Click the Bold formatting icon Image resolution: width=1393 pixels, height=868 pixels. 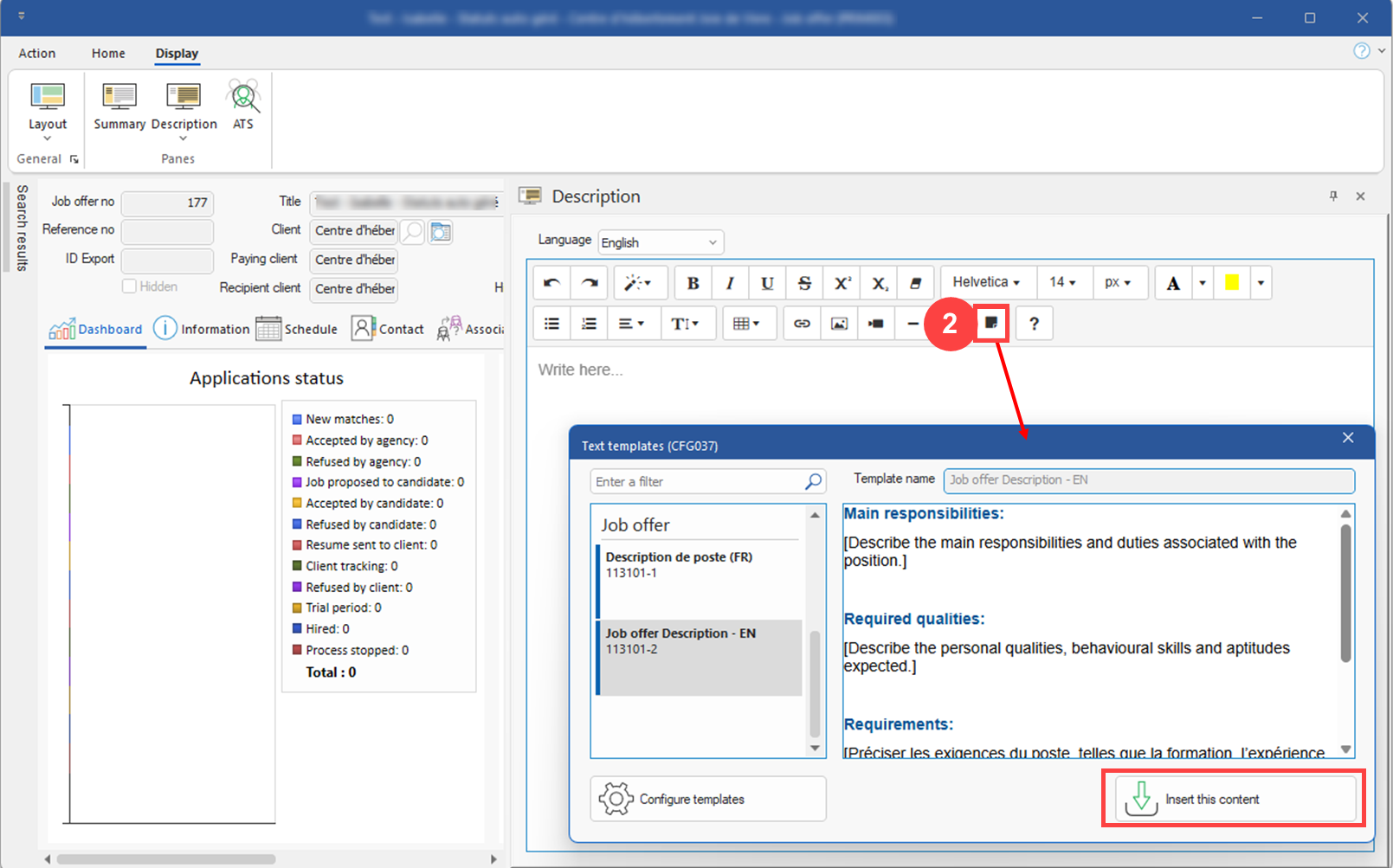693,283
